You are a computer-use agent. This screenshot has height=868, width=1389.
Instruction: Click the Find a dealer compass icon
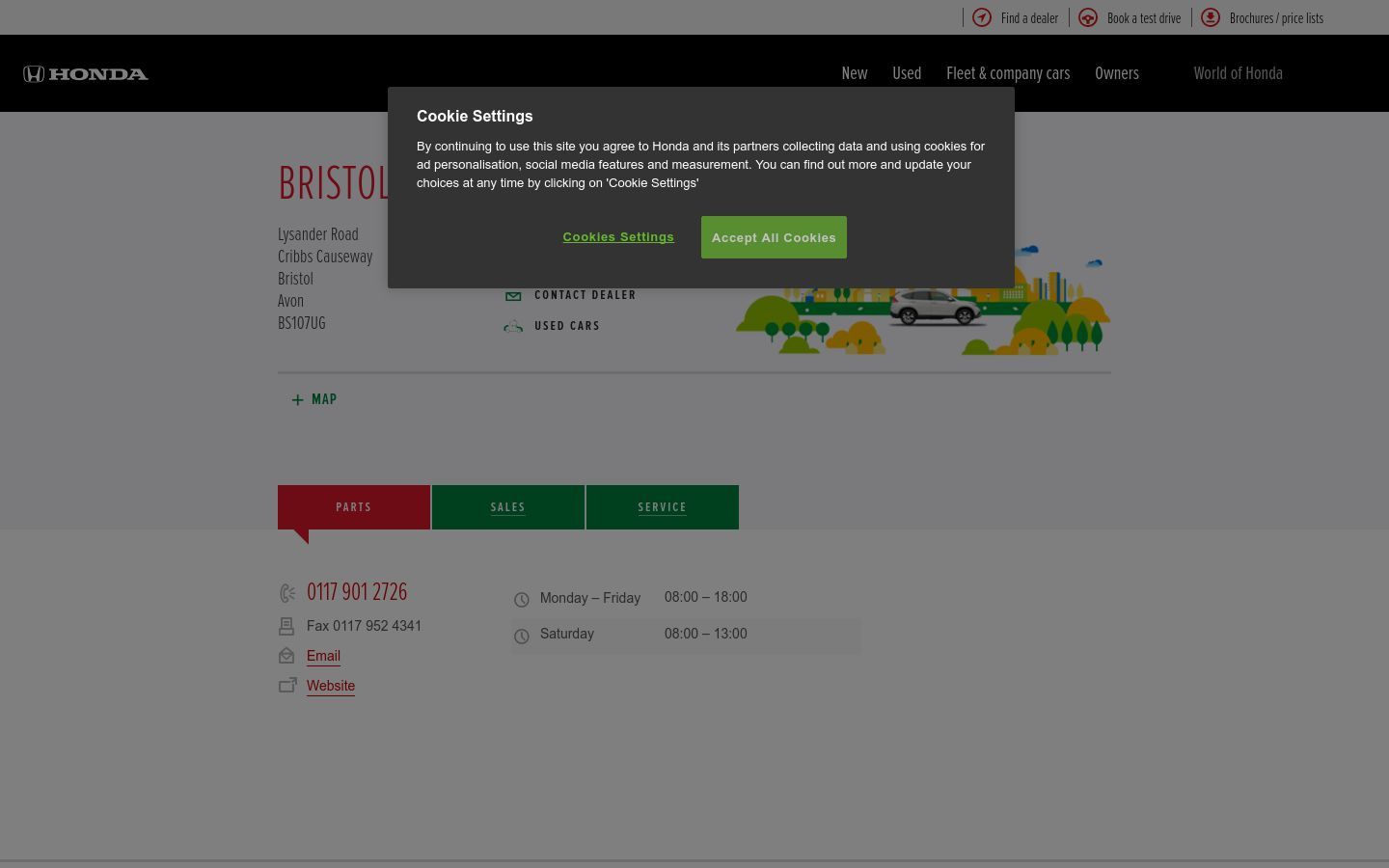point(982,17)
